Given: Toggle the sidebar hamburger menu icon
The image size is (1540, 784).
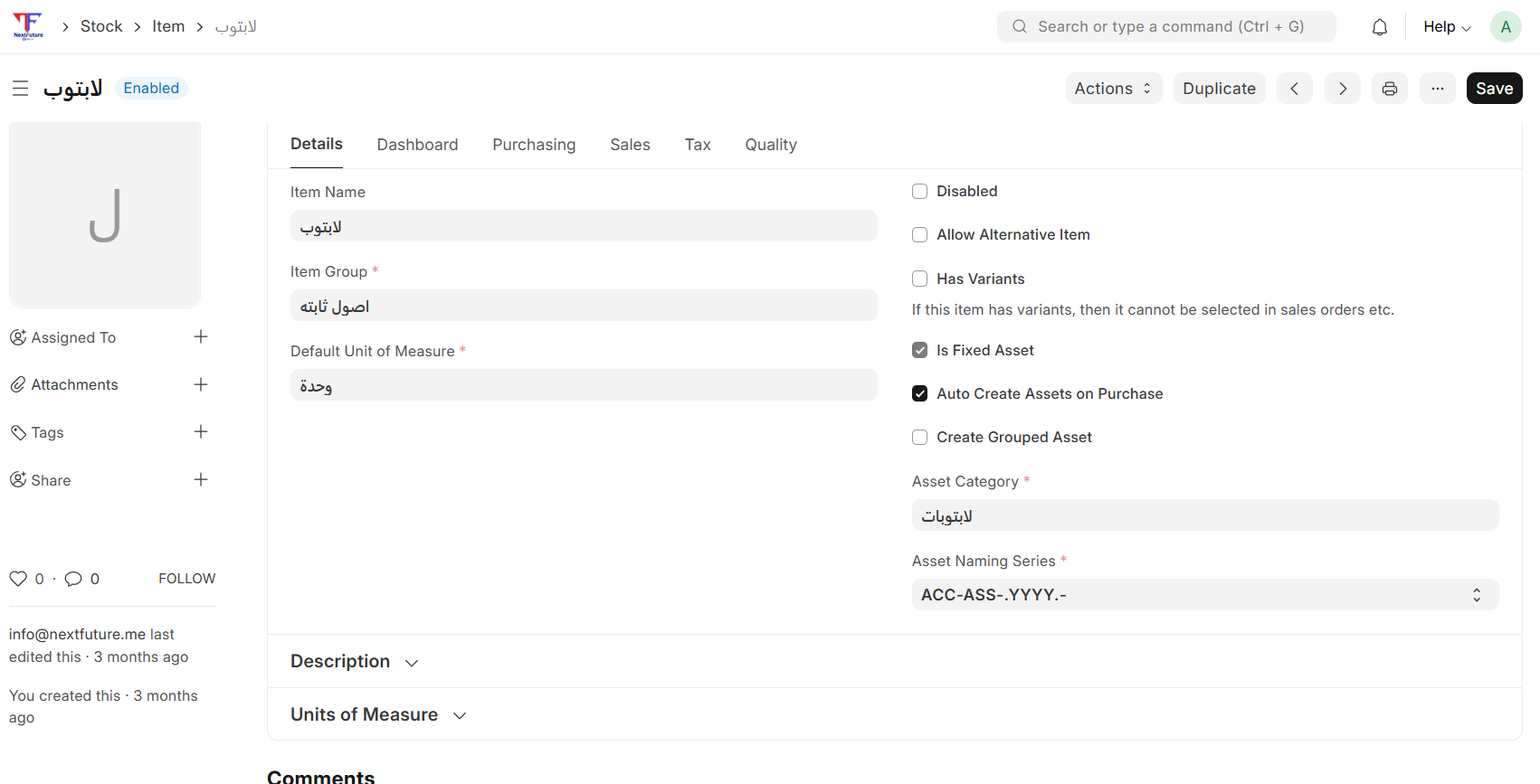Looking at the screenshot, I should (x=20, y=89).
